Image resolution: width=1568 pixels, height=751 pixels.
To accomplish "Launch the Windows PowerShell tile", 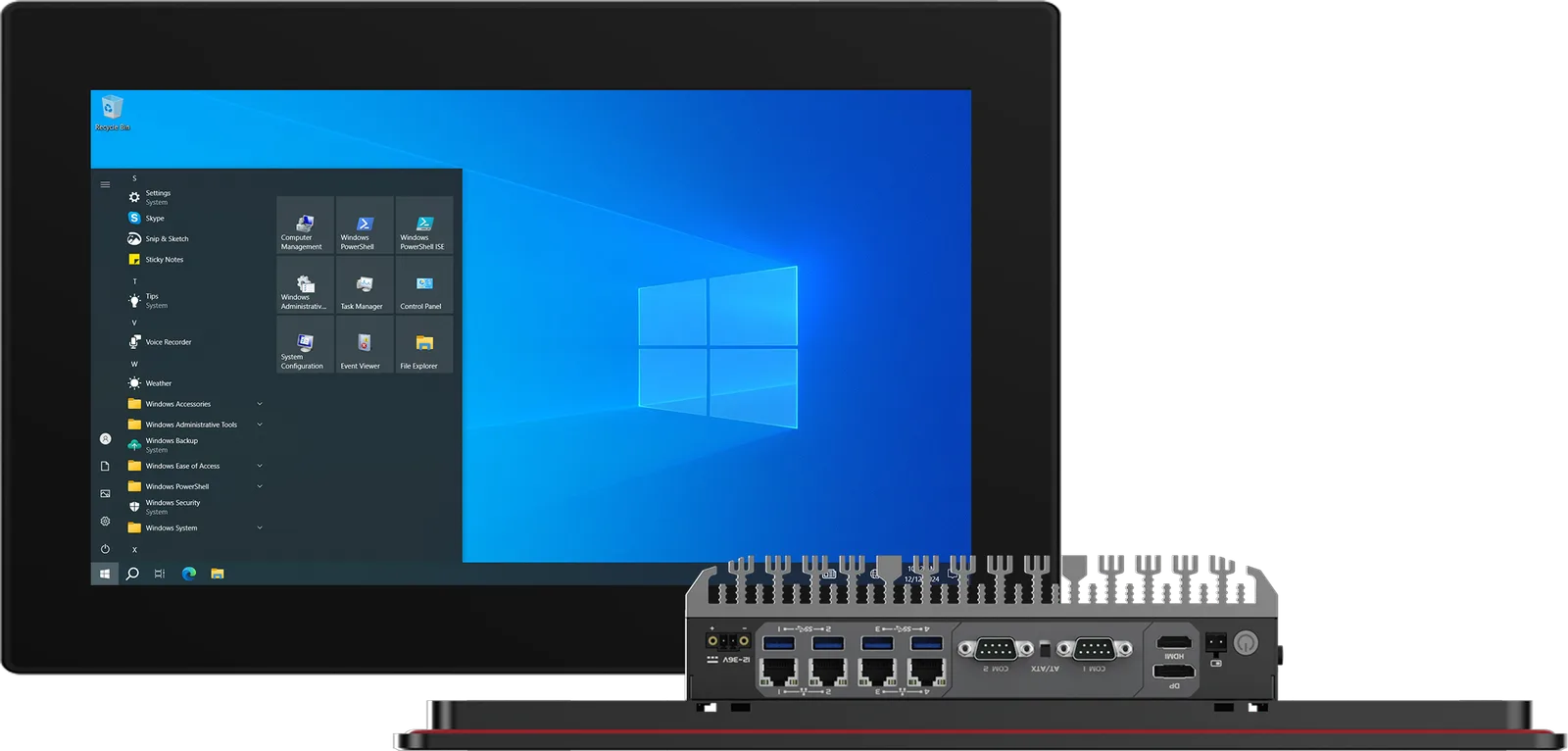I will tap(365, 225).
